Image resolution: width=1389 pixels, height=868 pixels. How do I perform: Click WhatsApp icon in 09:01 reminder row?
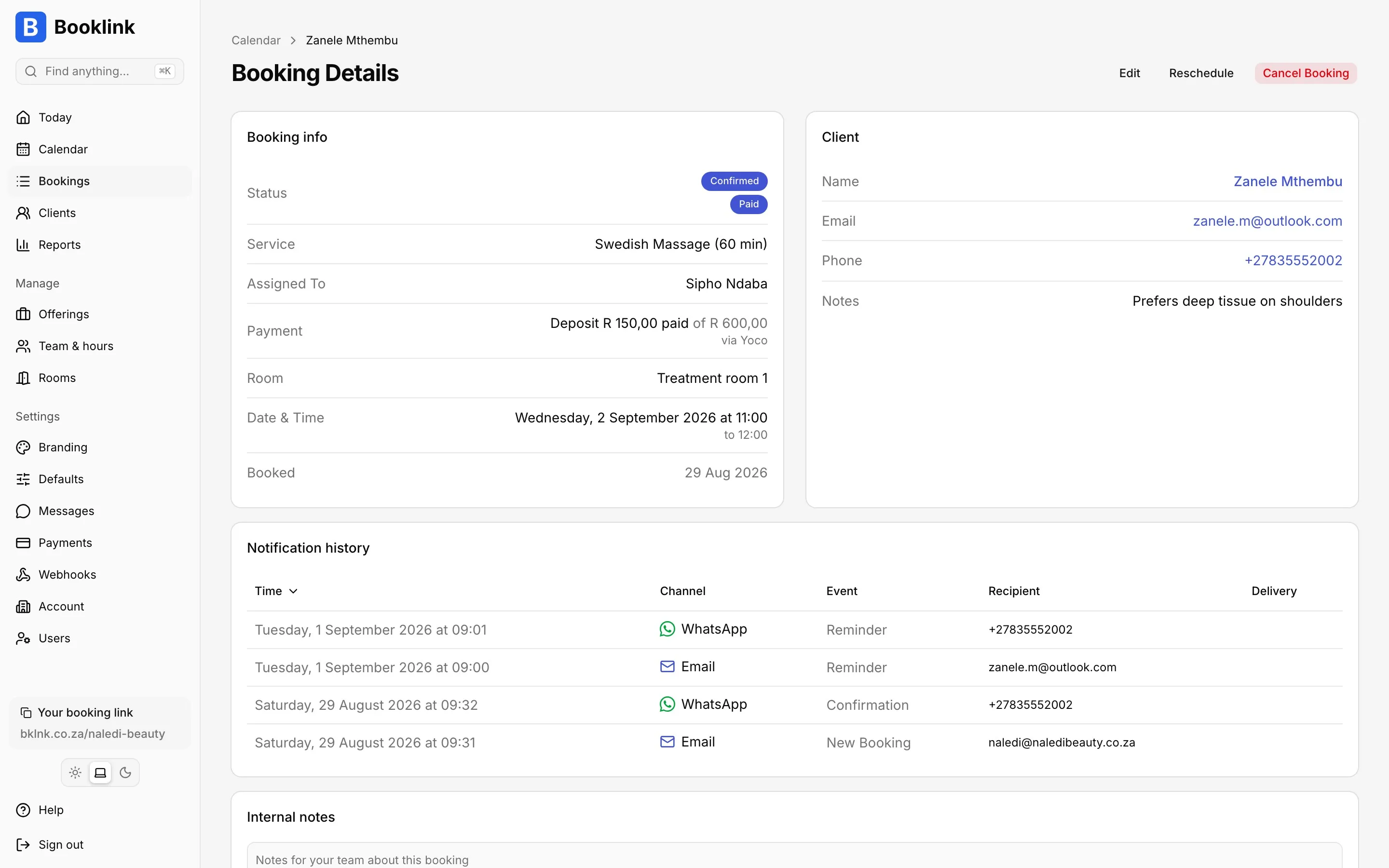click(x=667, y=630)
